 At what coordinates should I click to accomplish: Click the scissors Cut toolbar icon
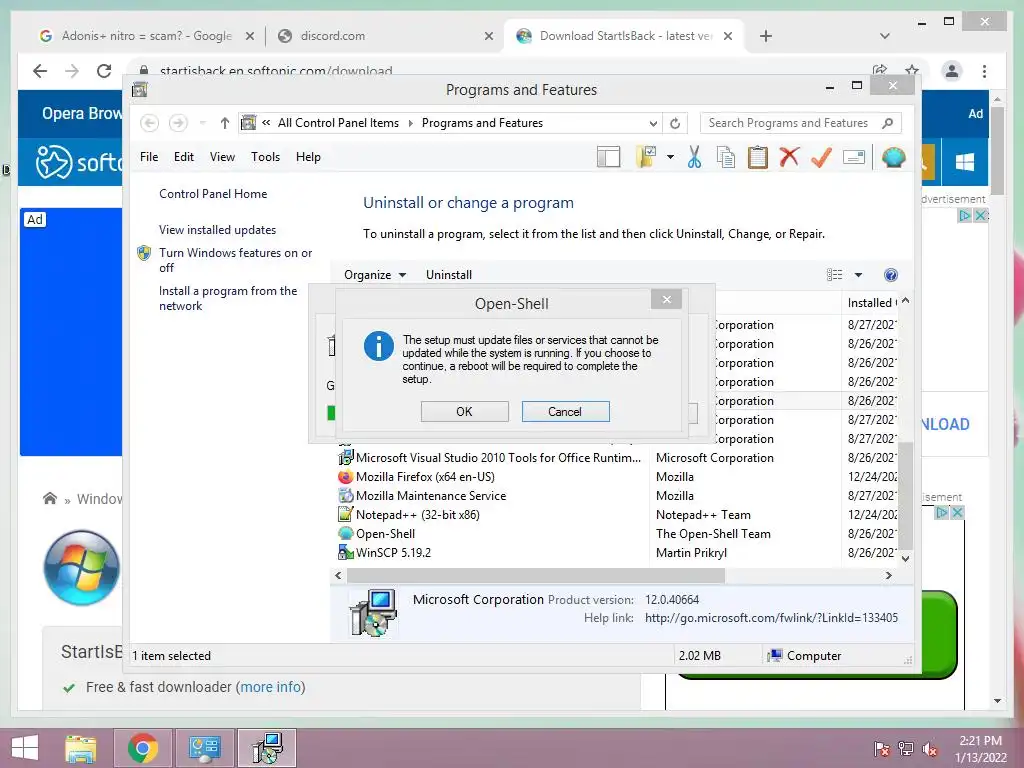click(x=694, y=157)
